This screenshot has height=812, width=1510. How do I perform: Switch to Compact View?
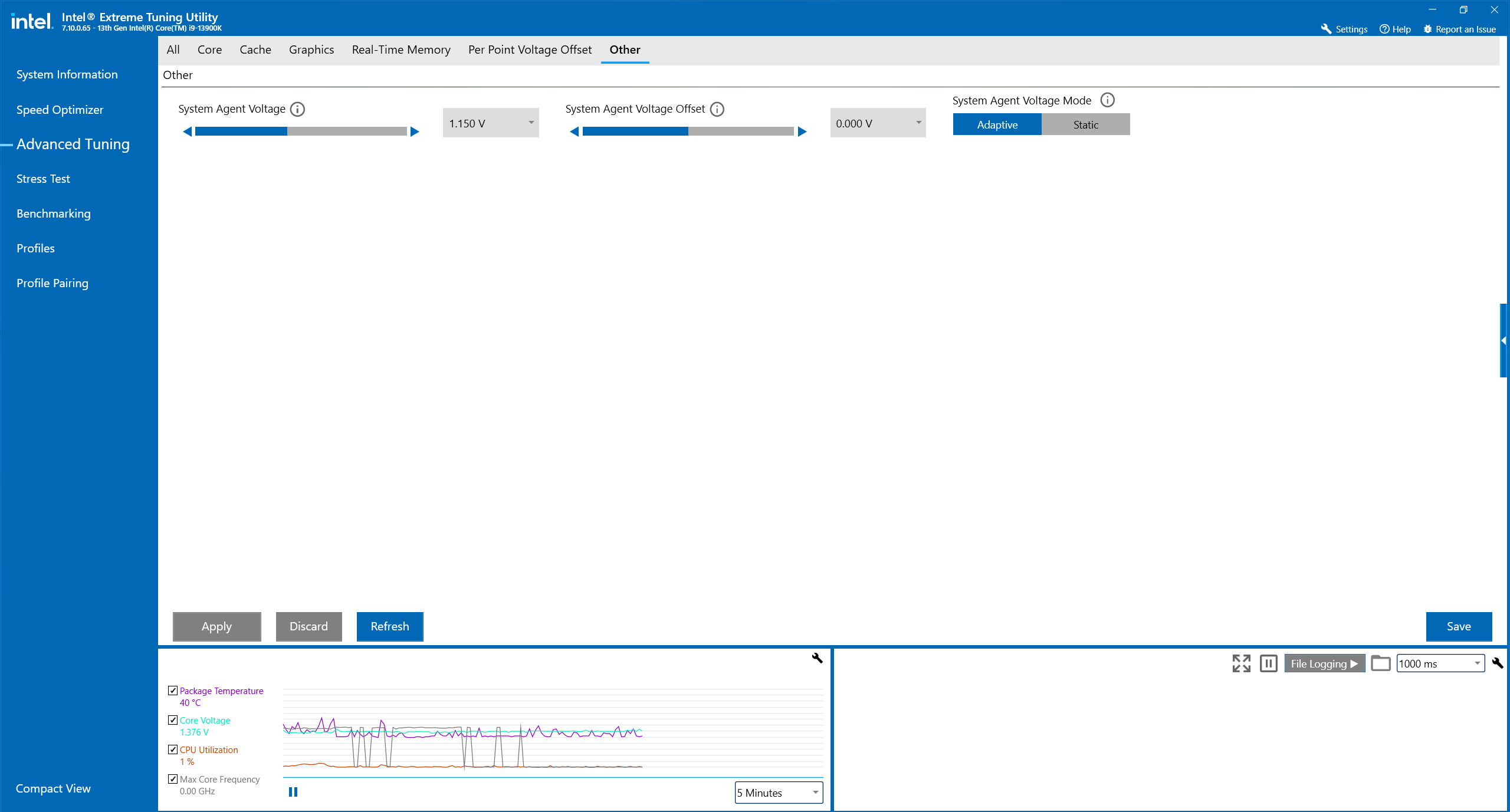coord(53,788)
